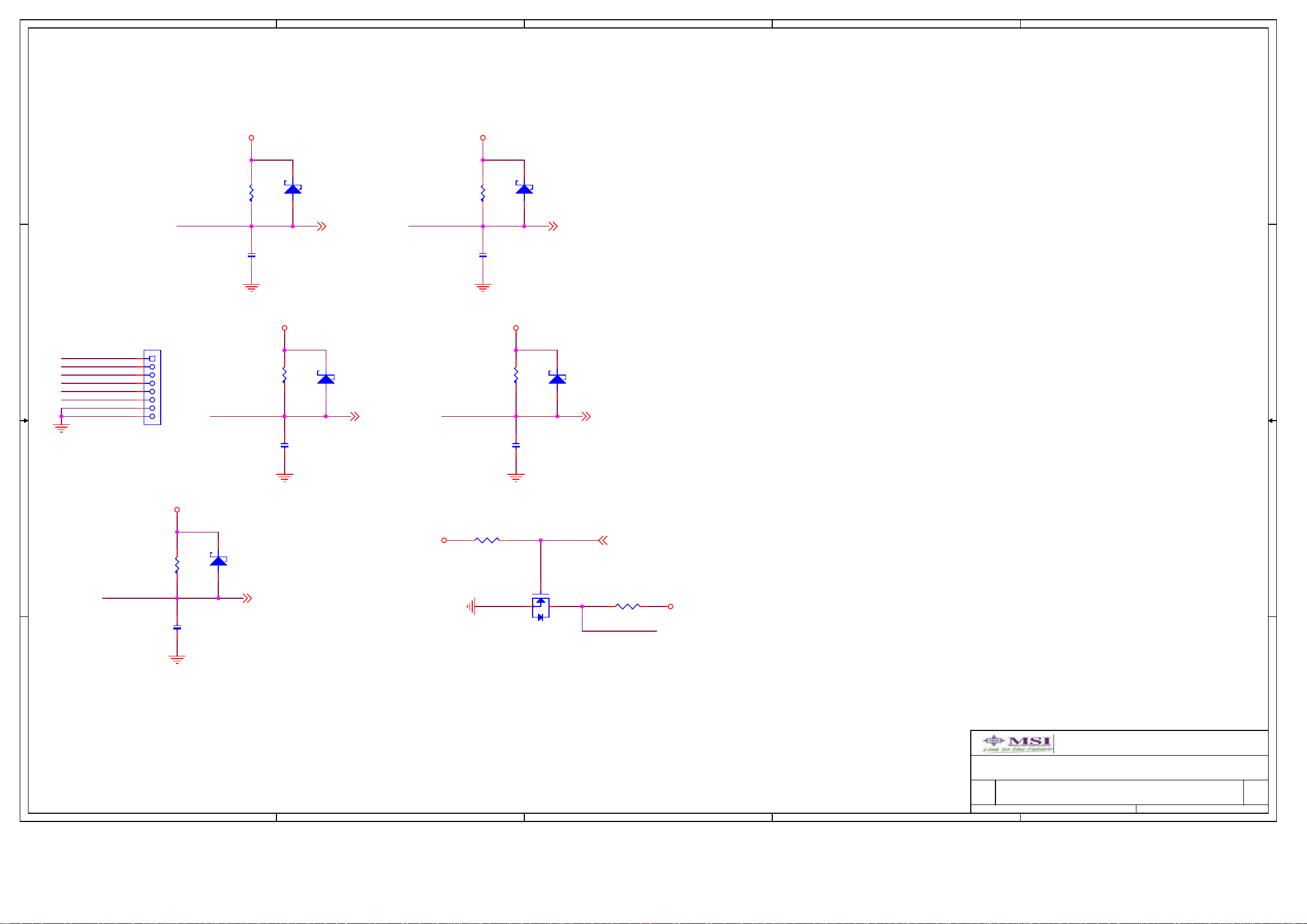Select the capacitor in the bottom-left circuit
Viewport: 1307px width, 924px height.
[x=177, y=627]
